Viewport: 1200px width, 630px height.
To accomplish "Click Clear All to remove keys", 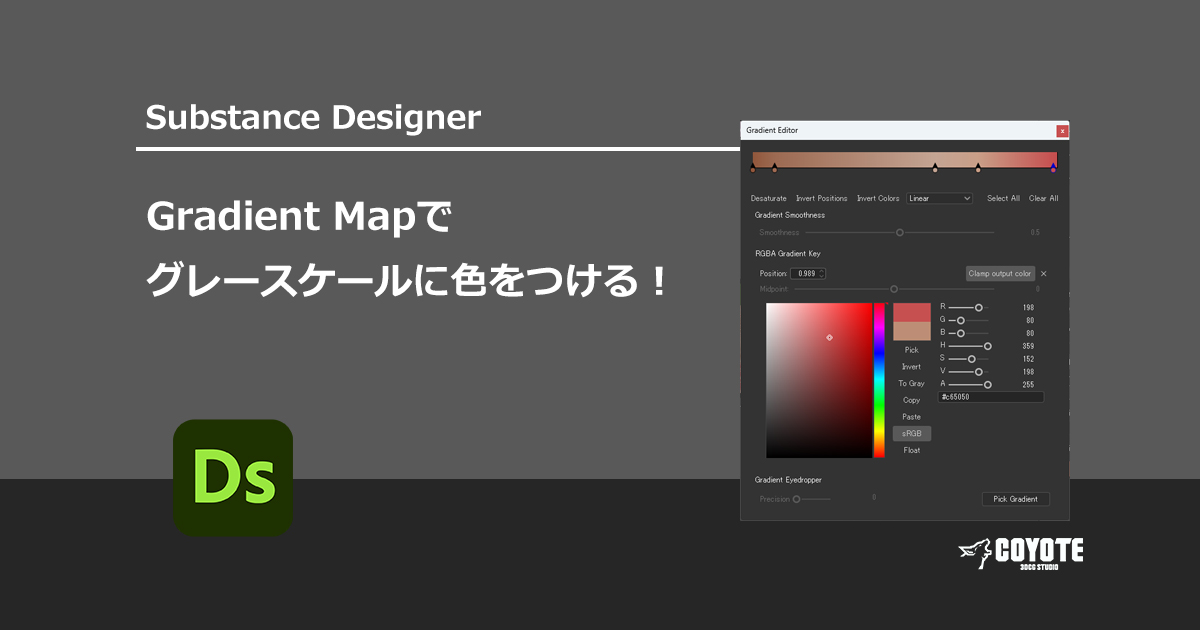I will (x=1043, y=198).
